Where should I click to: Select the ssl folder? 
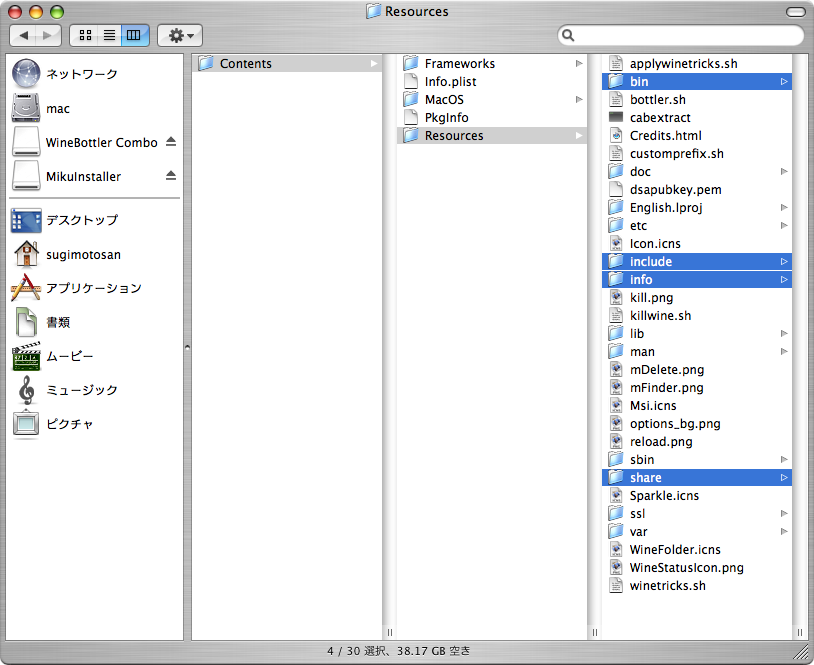(697, 513)
